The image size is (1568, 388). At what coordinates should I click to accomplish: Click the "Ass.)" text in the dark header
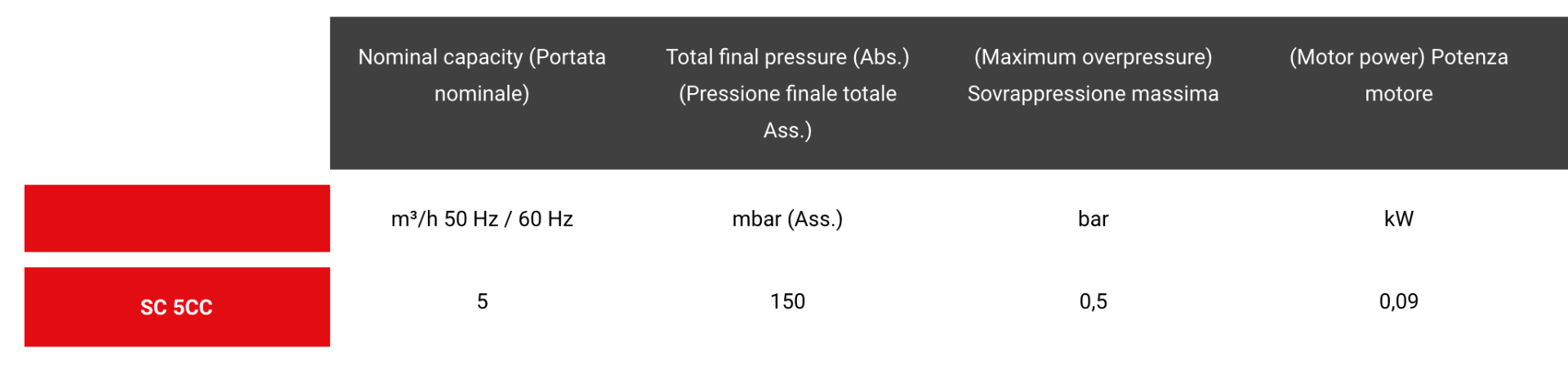(787, 131)
